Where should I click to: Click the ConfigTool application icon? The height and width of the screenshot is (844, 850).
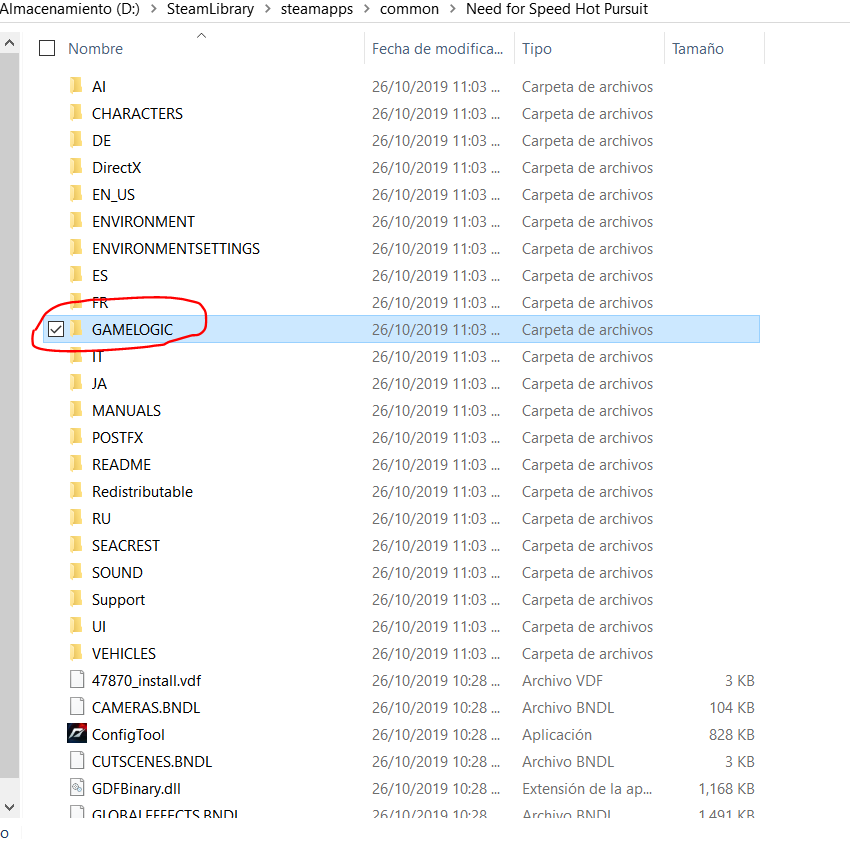coord(77,733)
